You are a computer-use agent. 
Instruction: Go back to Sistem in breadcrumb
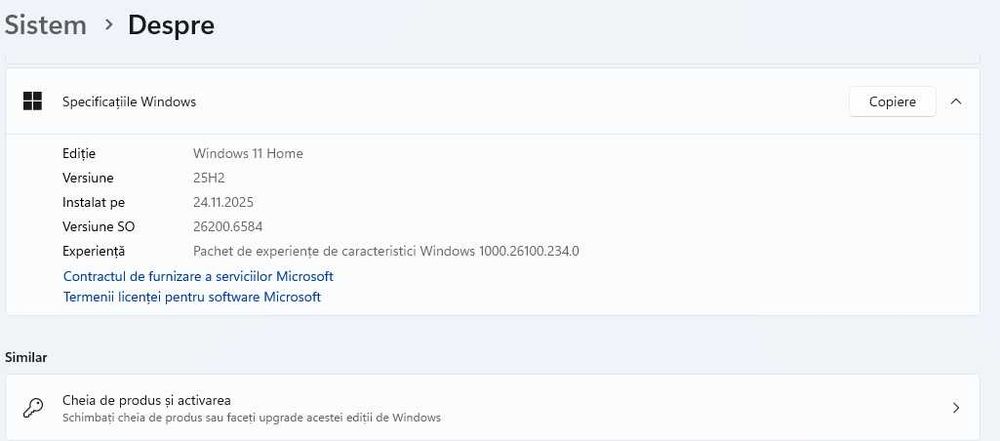45,26
